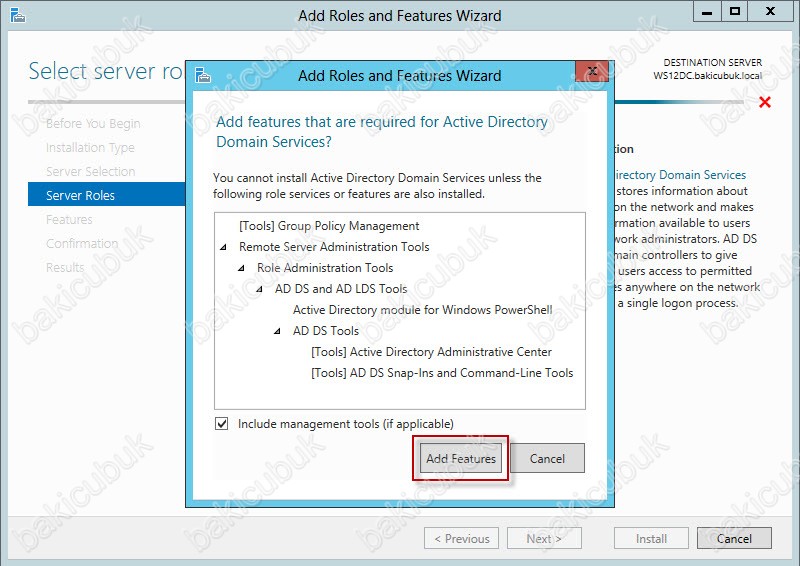
Task: Select Remote Server Administration Tools label
Action: pyautogui.click(x=334, y=247)
